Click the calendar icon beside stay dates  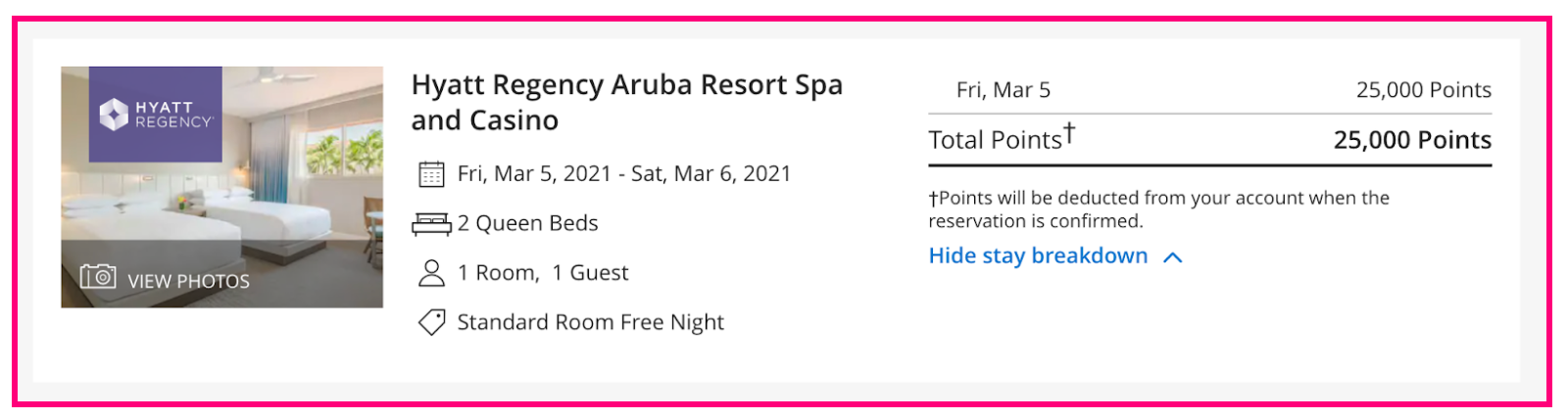(x=431, y=174)
